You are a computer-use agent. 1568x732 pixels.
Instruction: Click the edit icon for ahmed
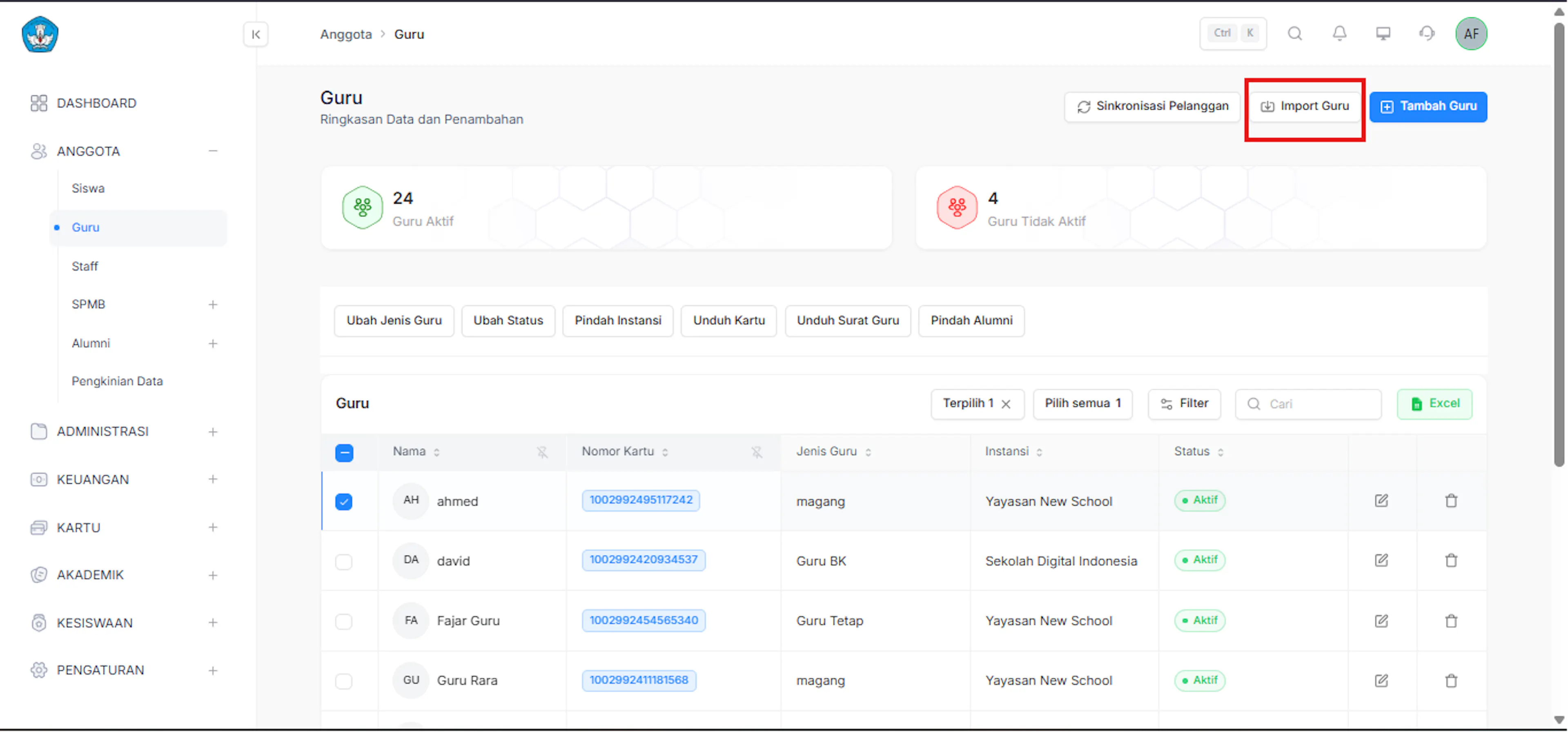tap(1381, 501)
